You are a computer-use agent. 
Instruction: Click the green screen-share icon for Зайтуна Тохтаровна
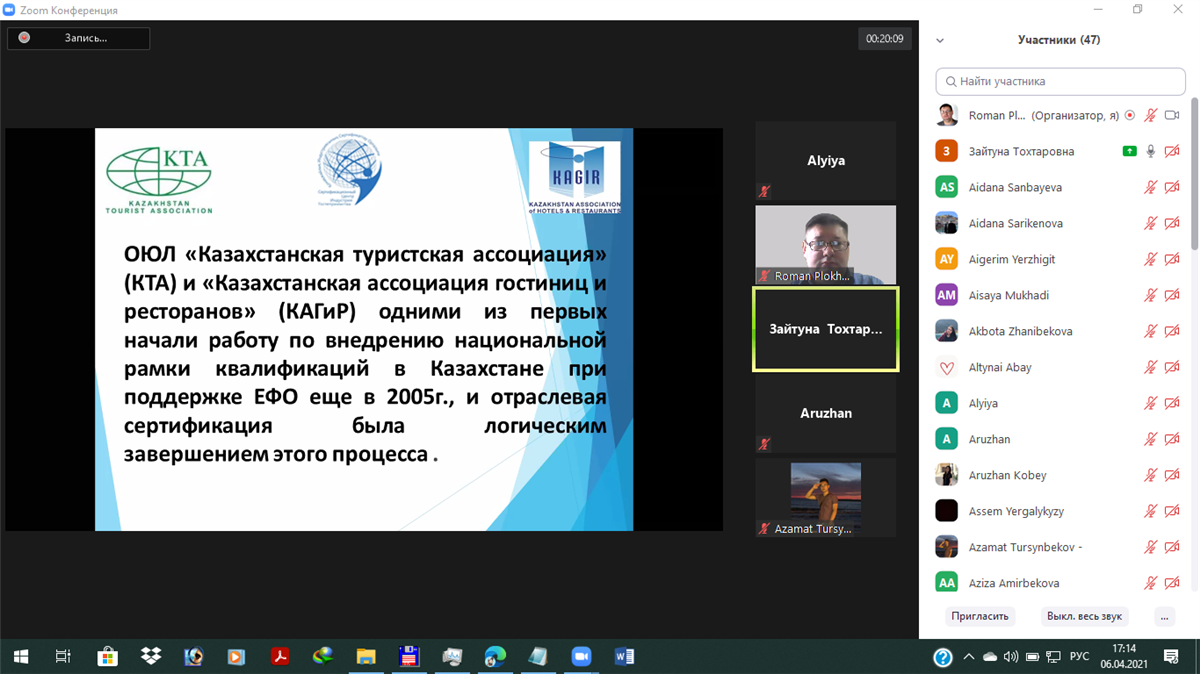(x=1129, y=151)
